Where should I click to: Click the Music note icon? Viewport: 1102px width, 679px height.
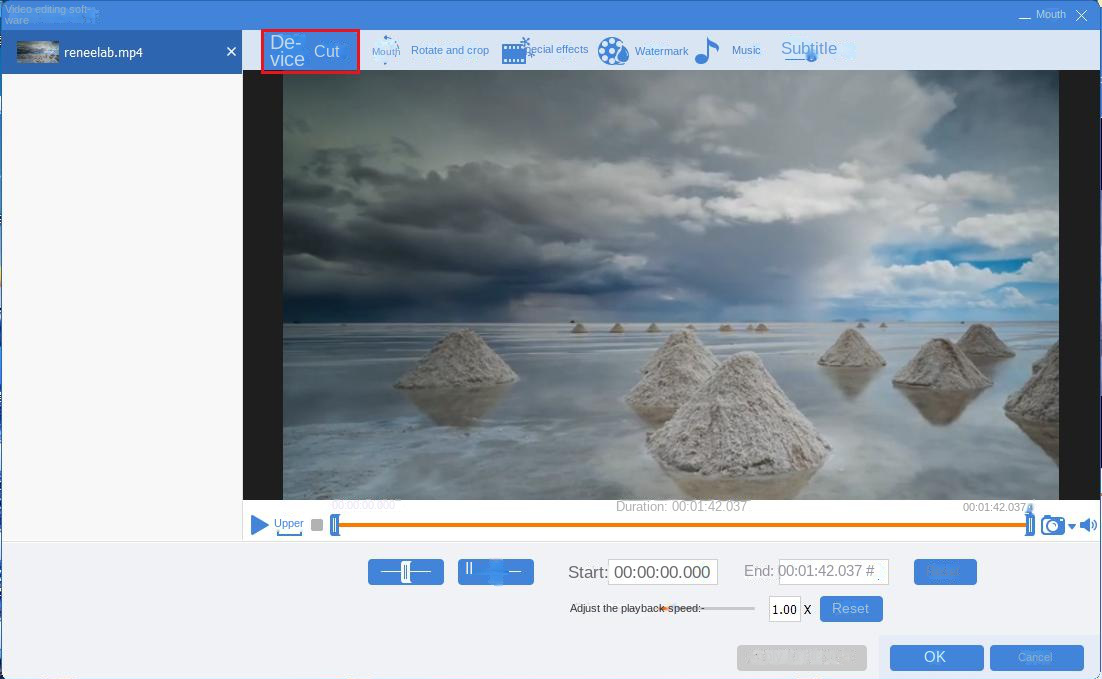point(707,51)
